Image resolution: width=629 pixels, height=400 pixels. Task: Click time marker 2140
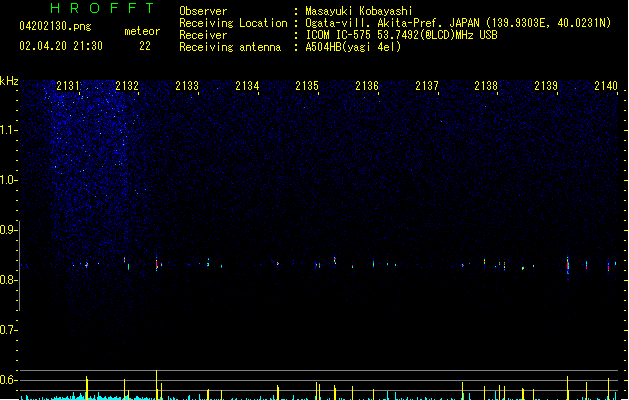coord(606,86)
